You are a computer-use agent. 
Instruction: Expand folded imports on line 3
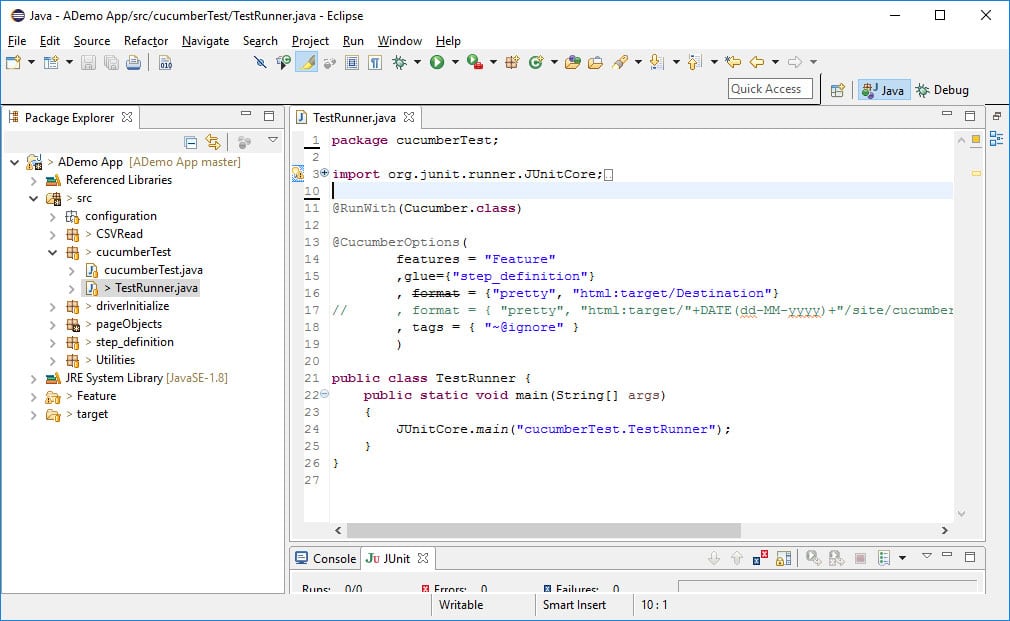coord(325,173)
